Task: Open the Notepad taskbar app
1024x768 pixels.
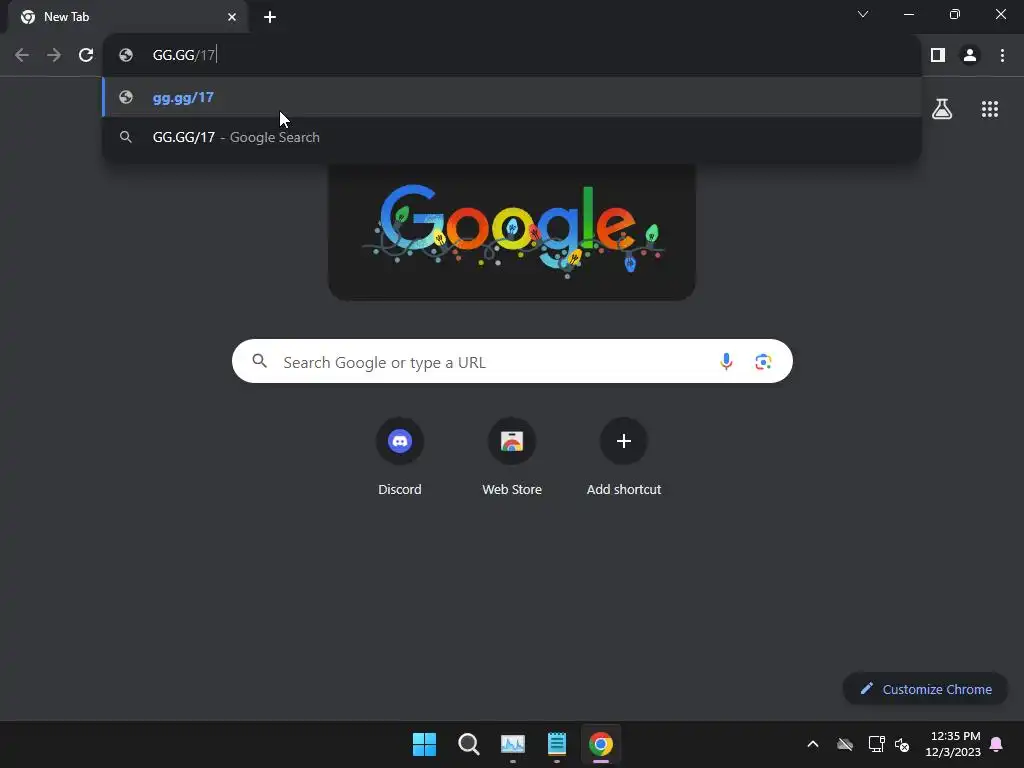Action: click(x=556, y=744)
